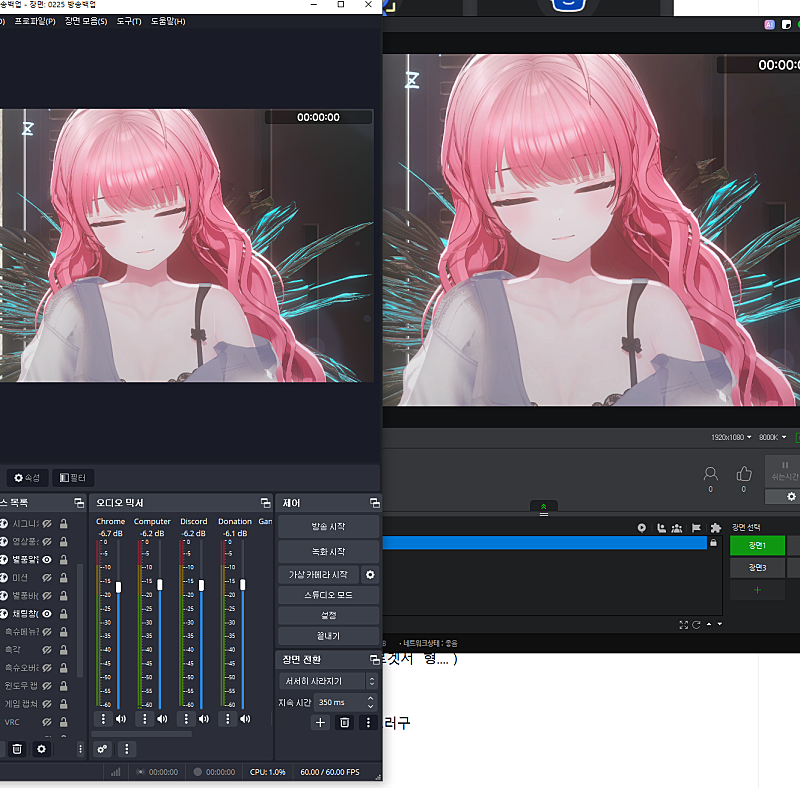This screenshot has width=800, height=788.
Task: Show the hidden VRC source
Action: 47,722
